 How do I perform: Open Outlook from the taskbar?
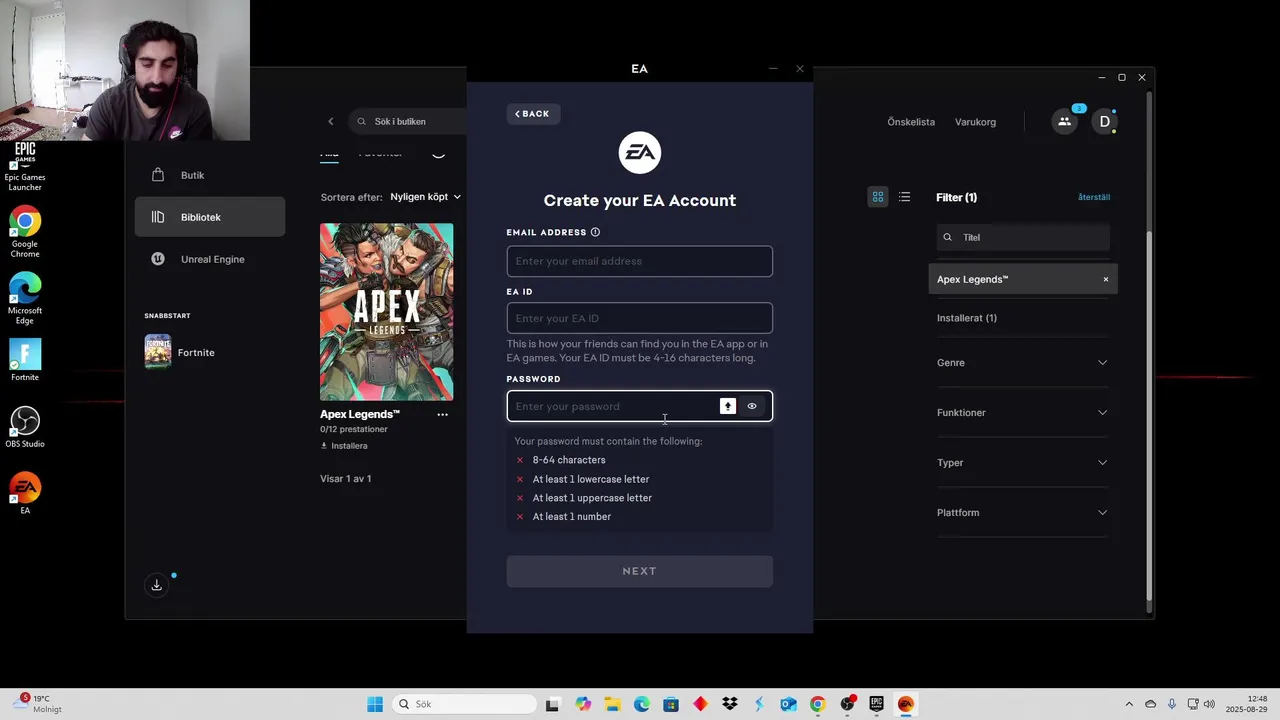tap(788, 704)
